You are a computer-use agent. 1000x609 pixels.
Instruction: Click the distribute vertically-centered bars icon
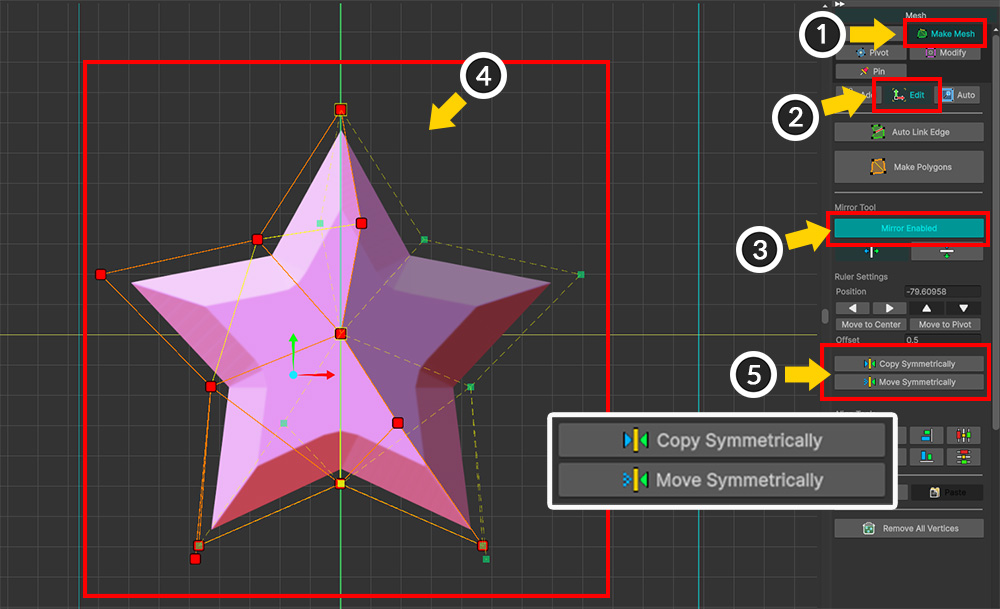tap(964, 436)
